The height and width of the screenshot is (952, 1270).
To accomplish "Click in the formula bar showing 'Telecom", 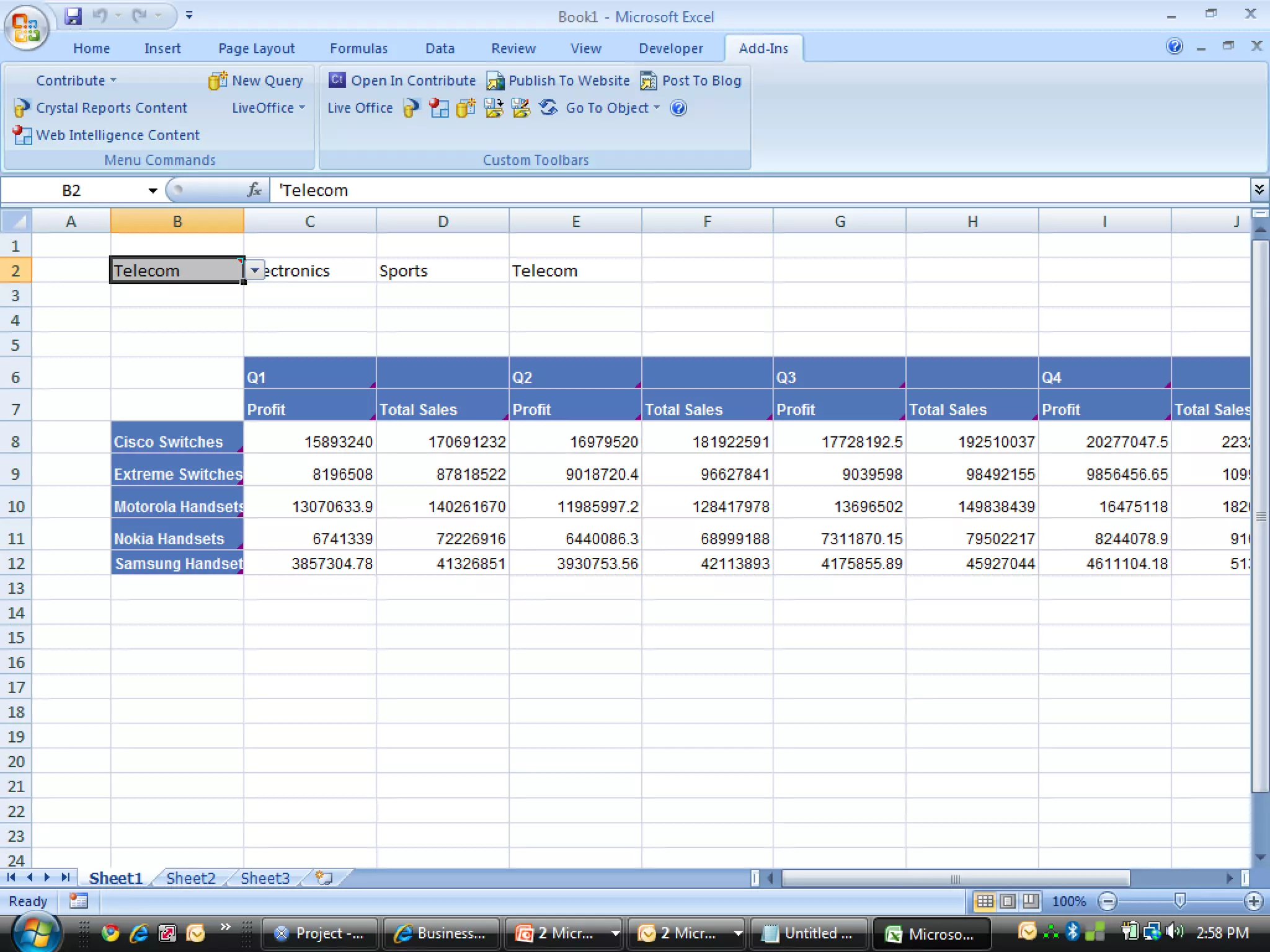I will point(759,190).
